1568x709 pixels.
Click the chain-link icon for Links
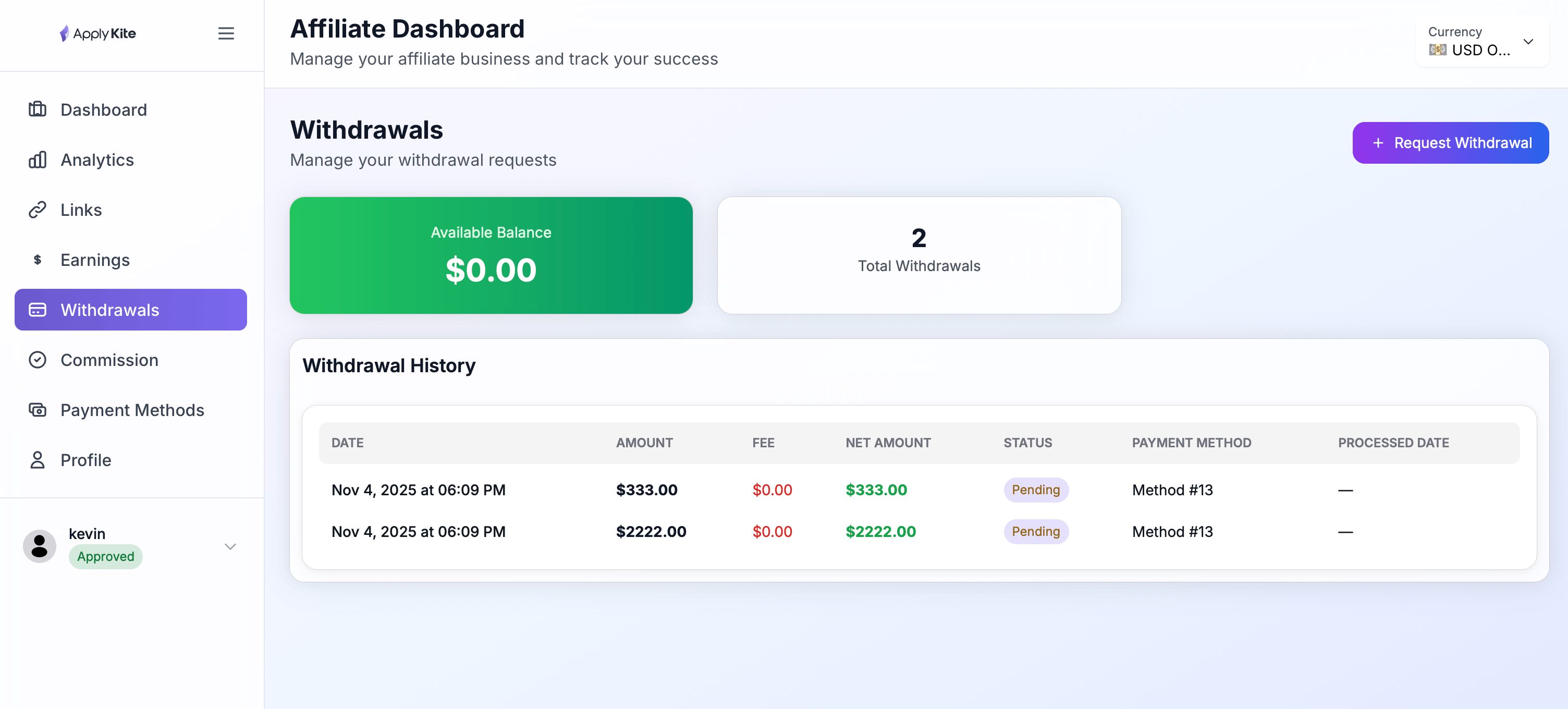(37, 210)
